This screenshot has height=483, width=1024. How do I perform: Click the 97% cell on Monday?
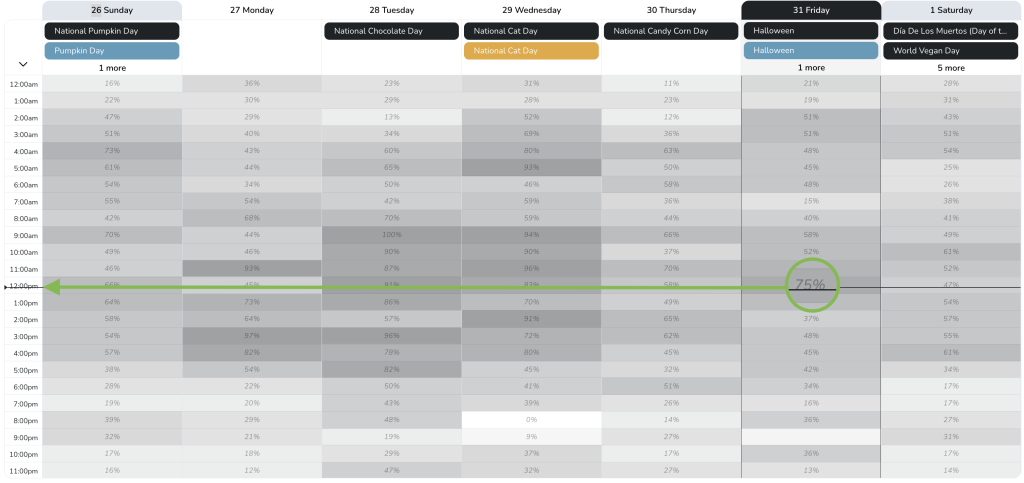252,335
